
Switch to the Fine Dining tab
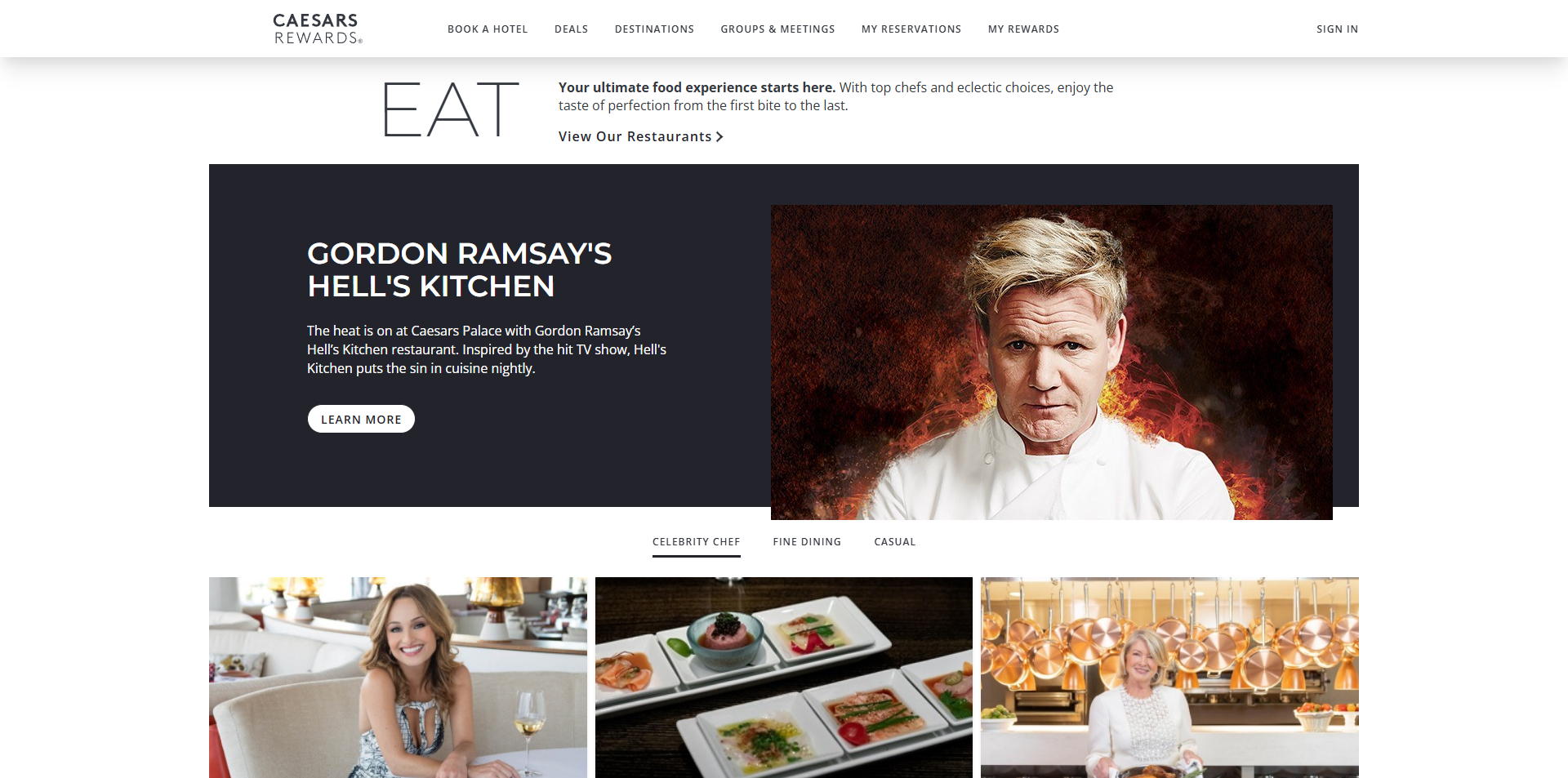tap(807, 542)
